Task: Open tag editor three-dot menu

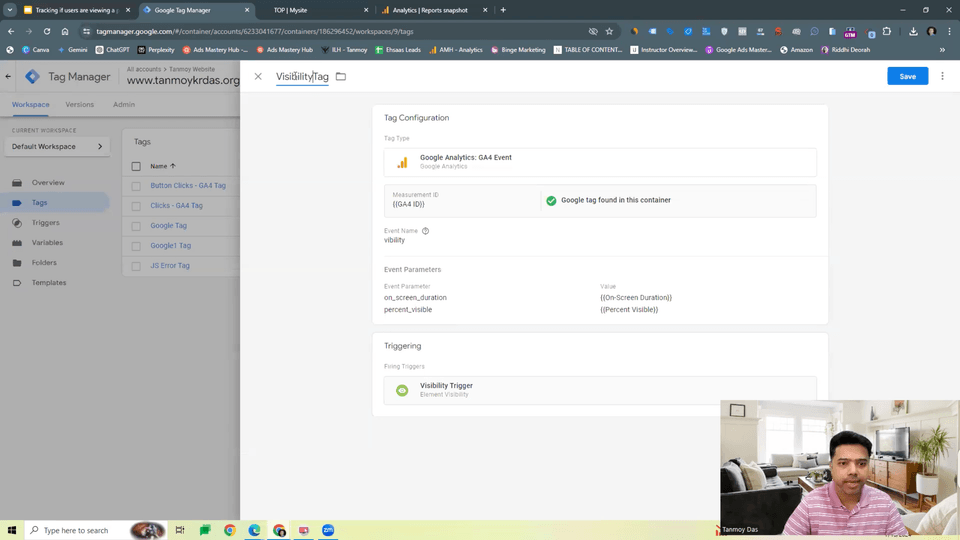Action: point(942,76)
